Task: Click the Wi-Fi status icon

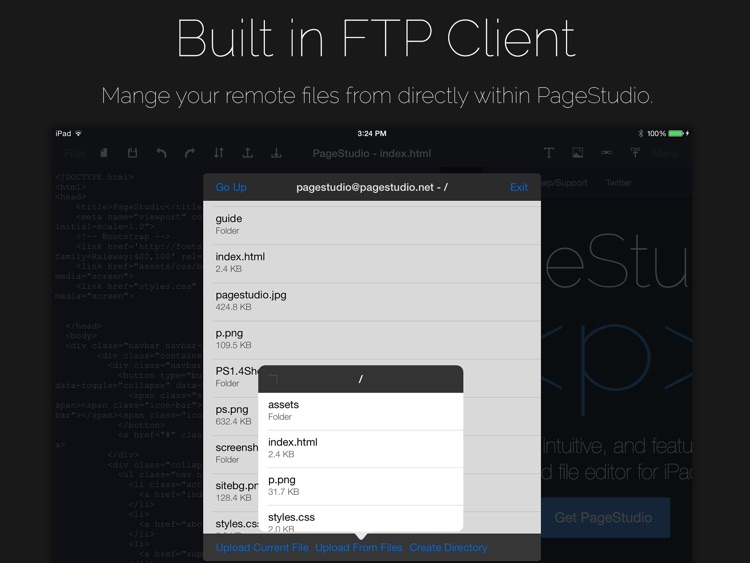Action: coord(78,133)
